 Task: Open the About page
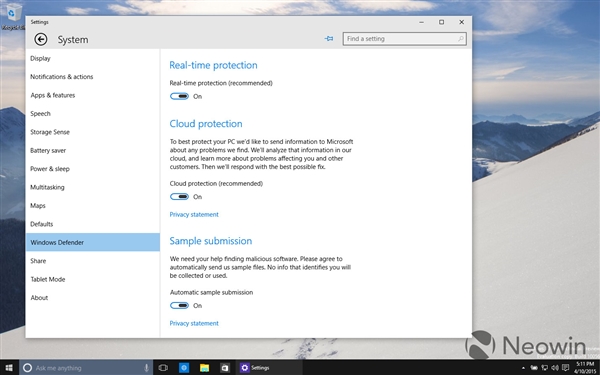(93, 298)
